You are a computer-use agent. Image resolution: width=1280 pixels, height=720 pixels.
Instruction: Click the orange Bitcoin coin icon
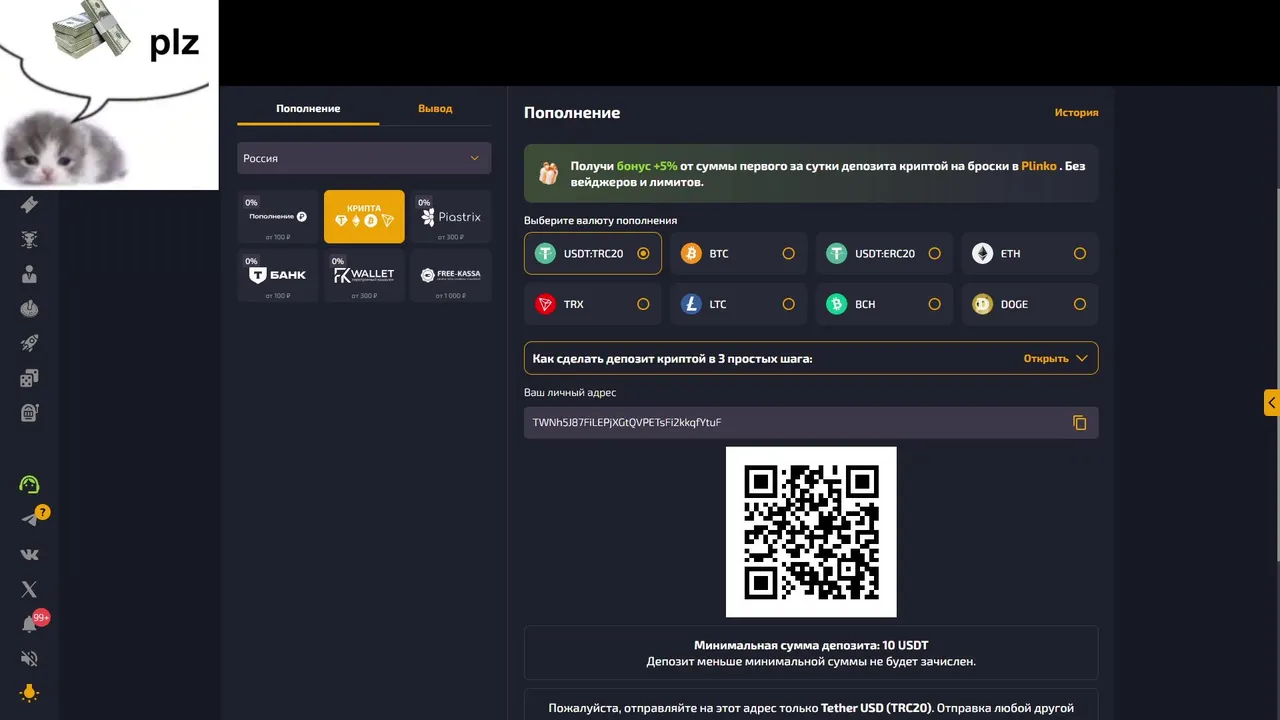point(691,254)
